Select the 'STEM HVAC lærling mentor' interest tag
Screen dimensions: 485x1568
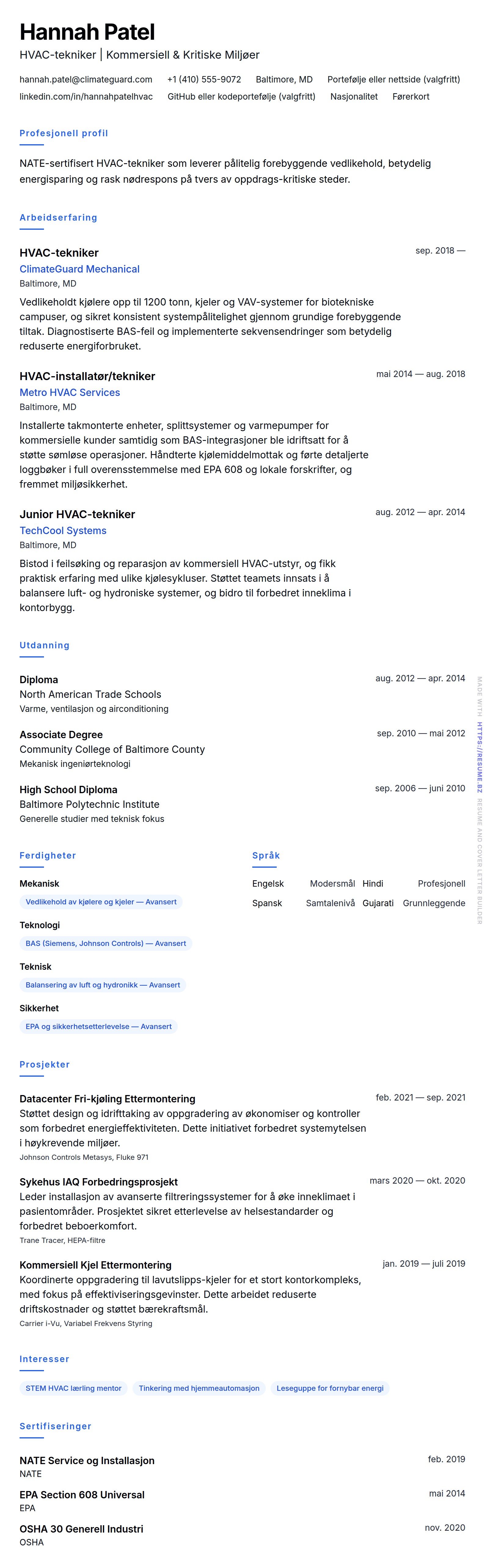(x=74, y=1388)
